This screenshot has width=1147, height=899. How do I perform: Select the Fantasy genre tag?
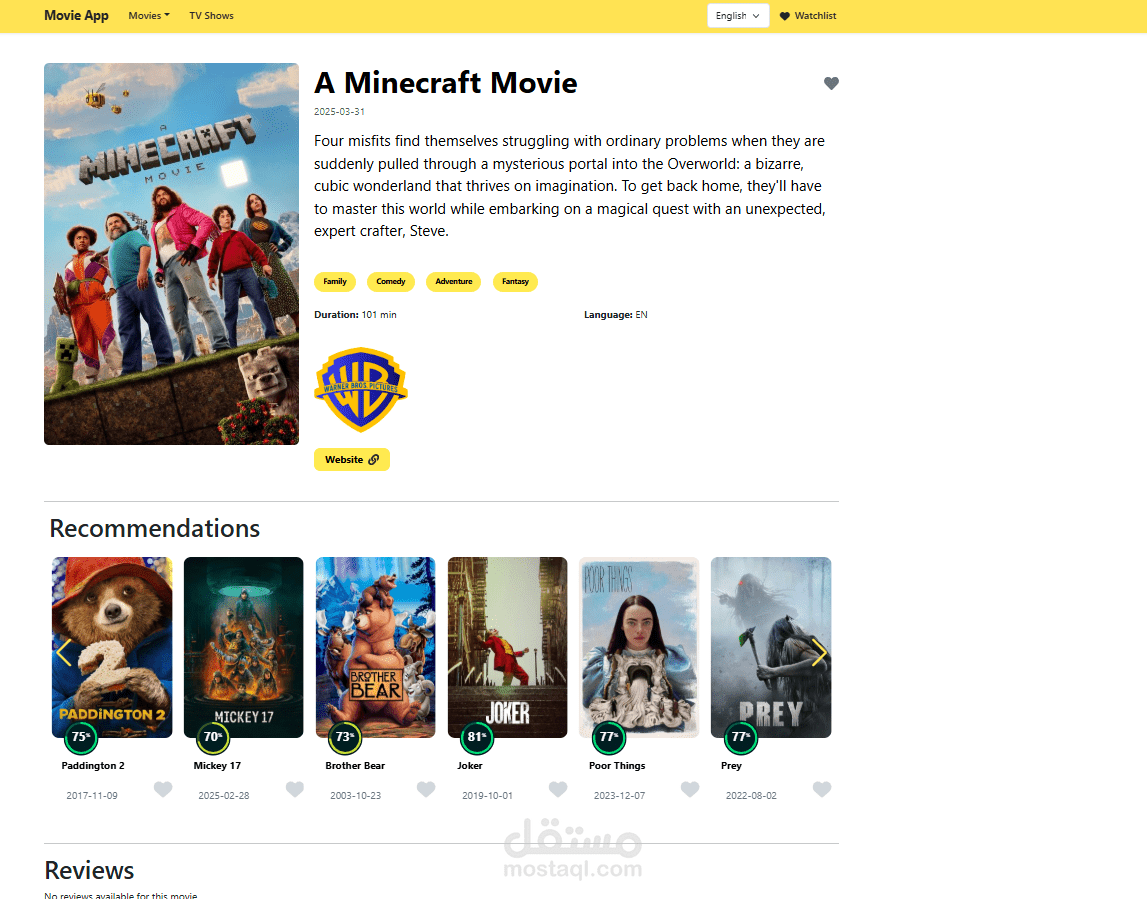click(515, 282)
